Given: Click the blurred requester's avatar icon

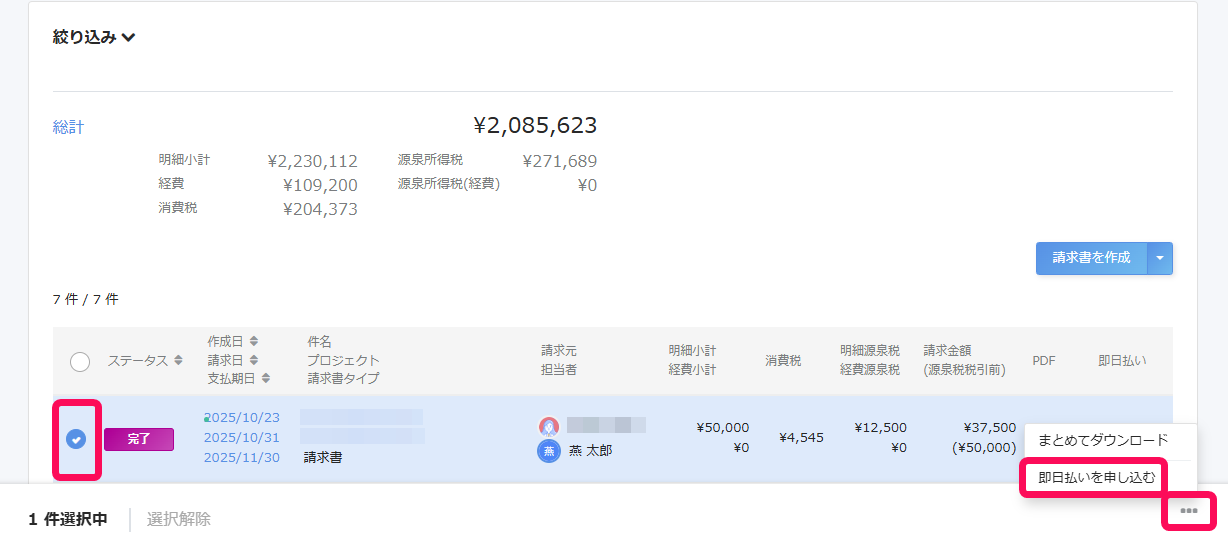Looking at the screenshot, I should pyautogui.click(x=548, y=426).
